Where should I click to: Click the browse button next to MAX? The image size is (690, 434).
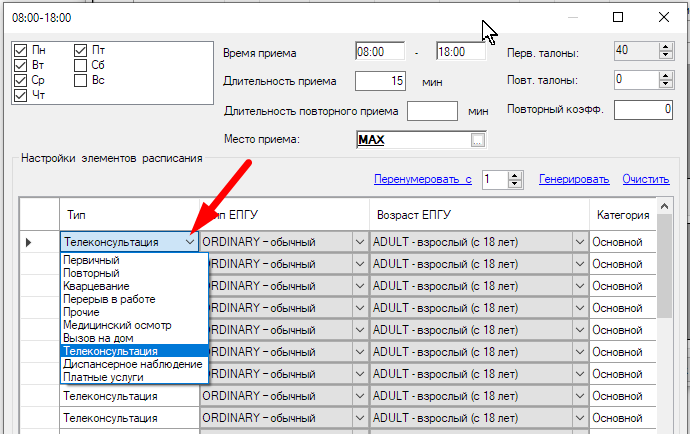tap(478, 140)
